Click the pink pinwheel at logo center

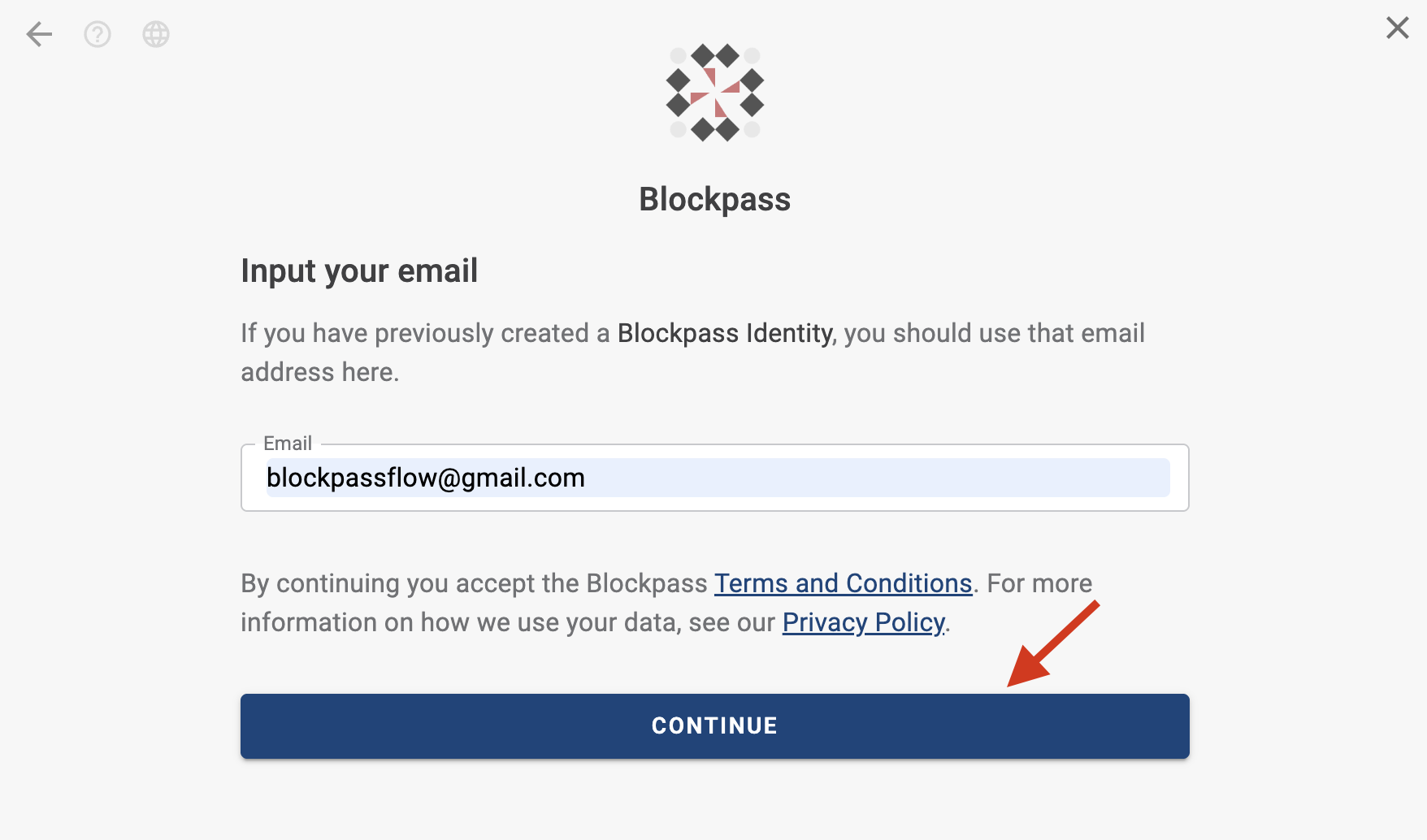715,93
